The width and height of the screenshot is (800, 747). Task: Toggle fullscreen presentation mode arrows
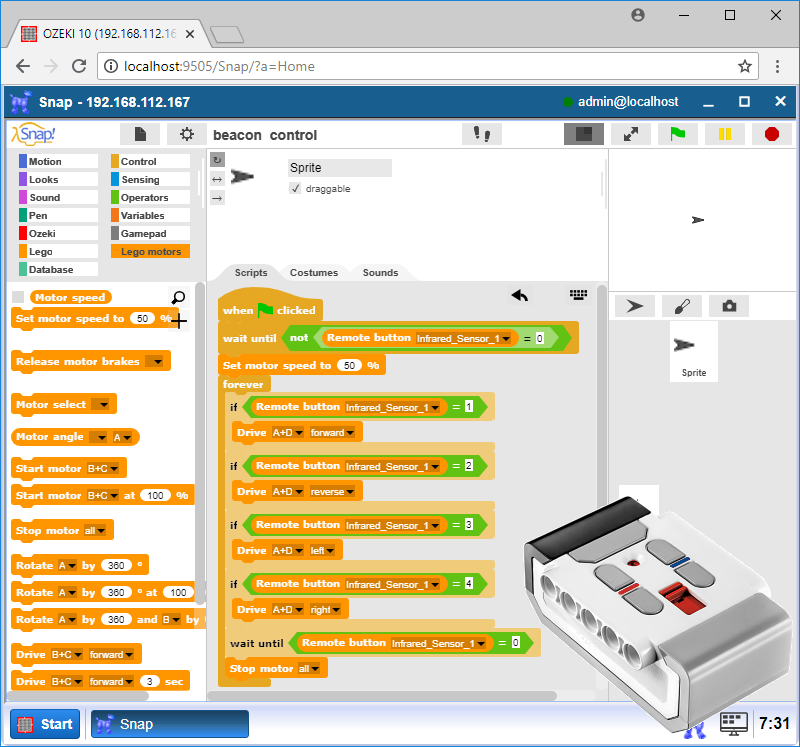coord(631,134)
